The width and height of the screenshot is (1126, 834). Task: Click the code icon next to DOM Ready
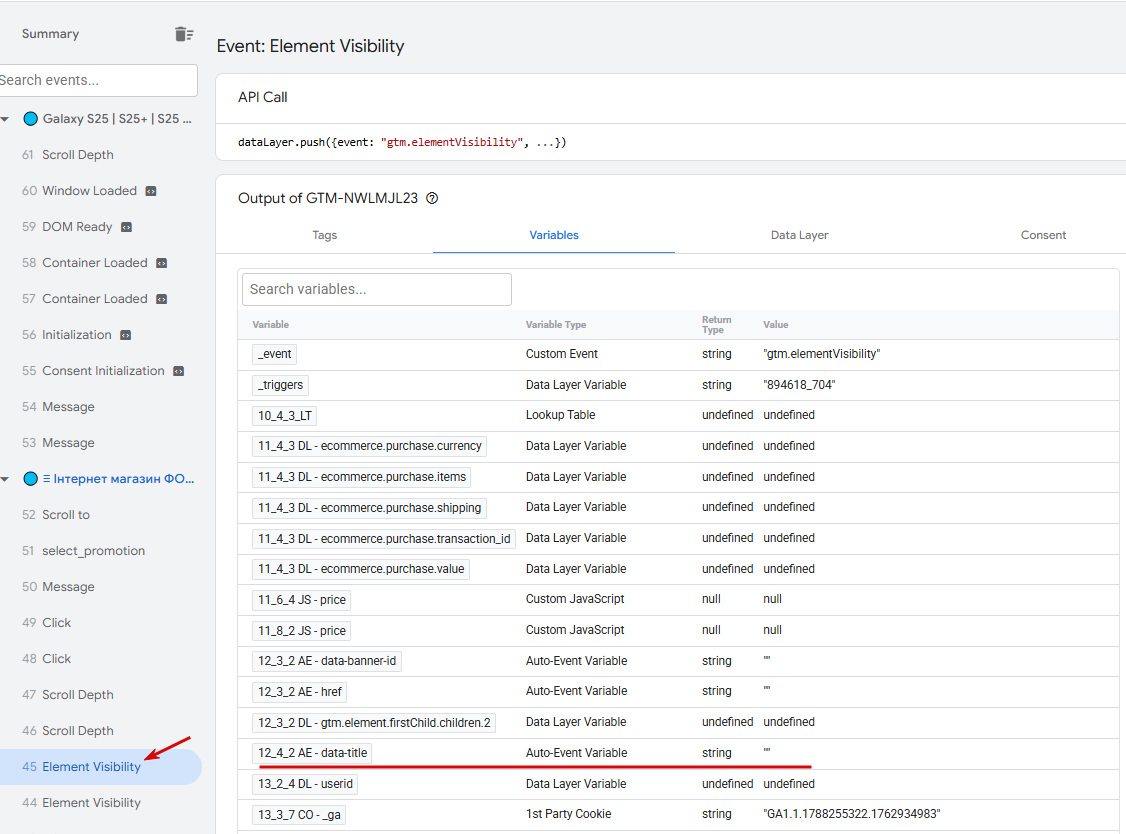point(127,227)
